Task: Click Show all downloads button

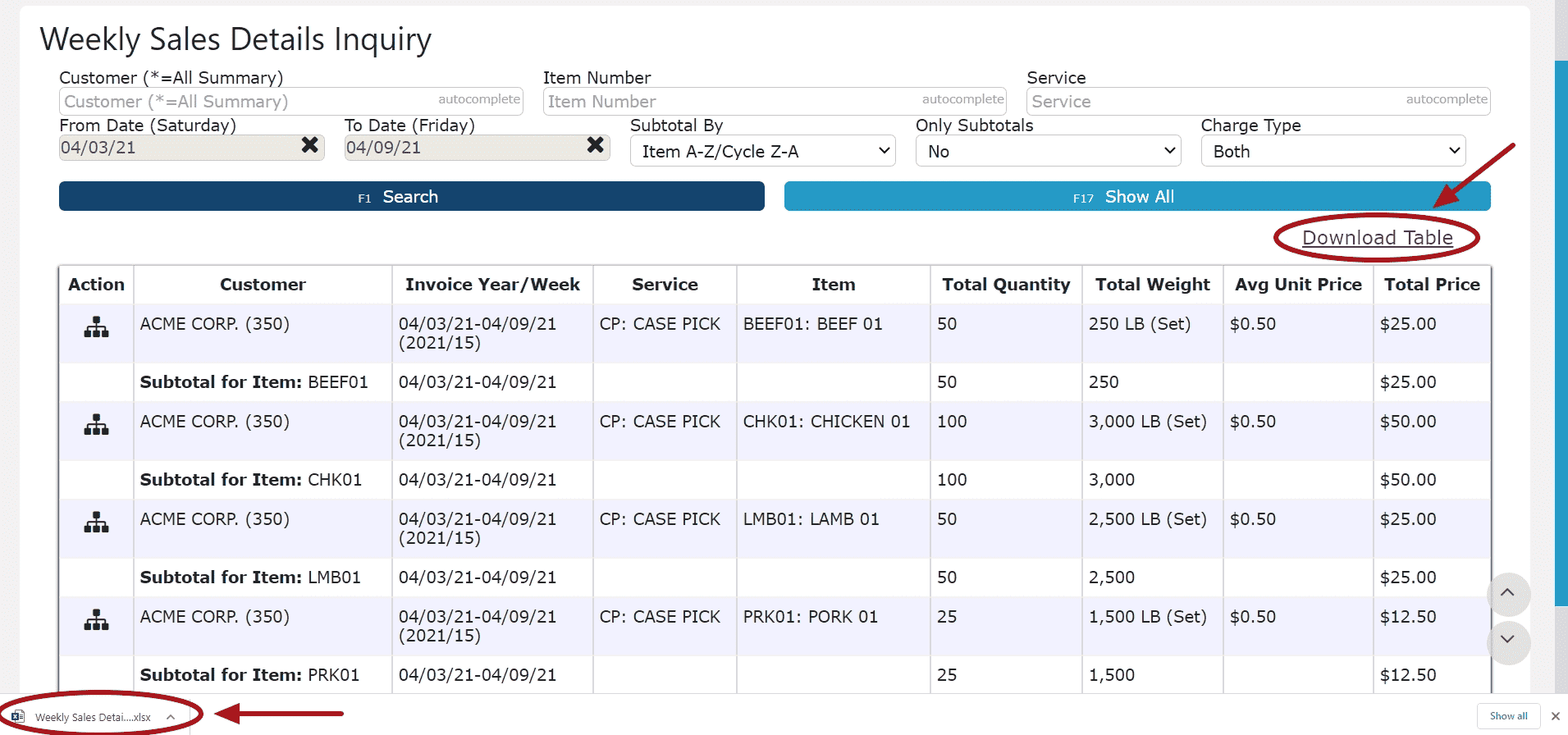Action: click(1508, 716)
